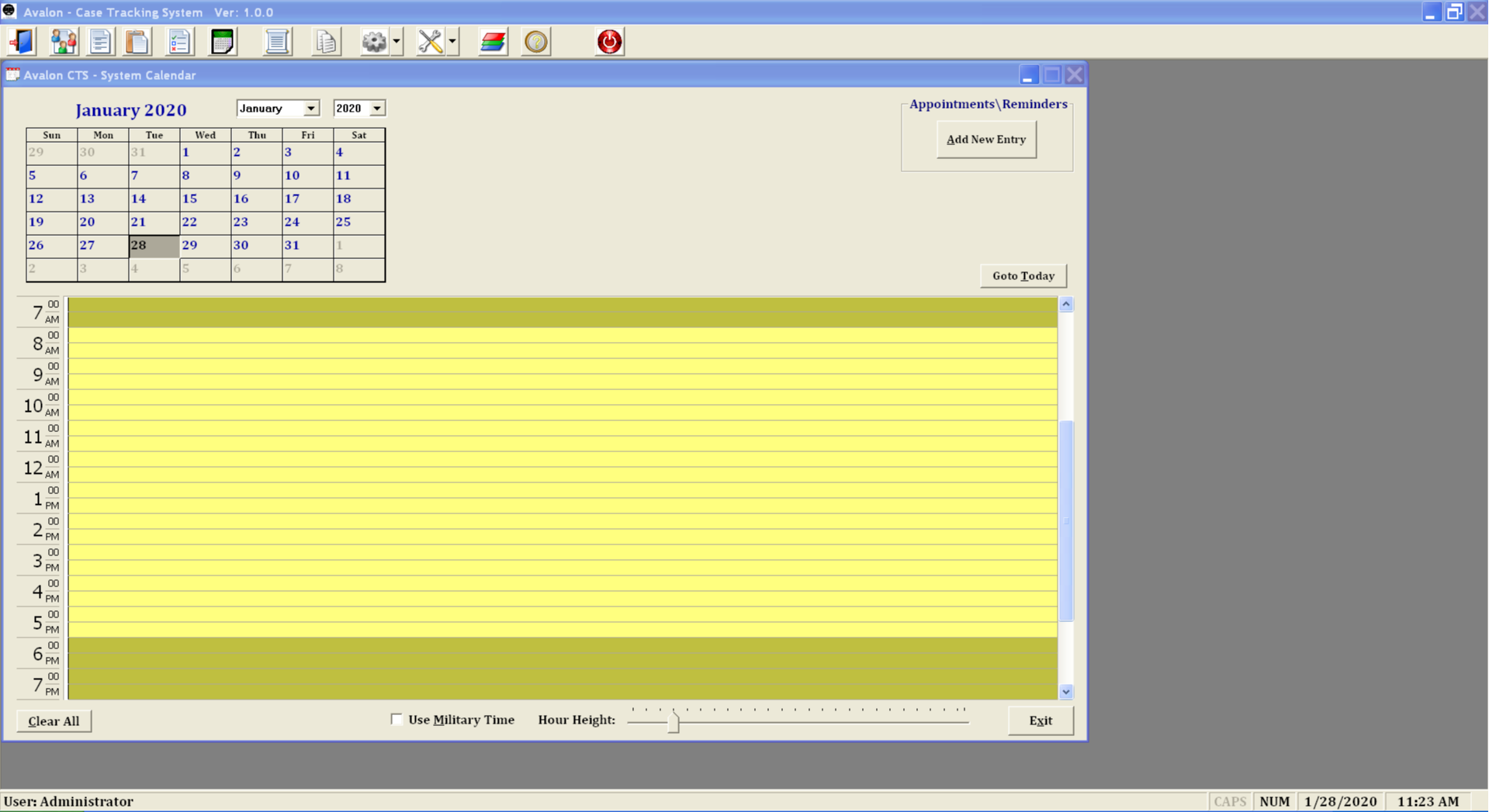Minimize the System Calendar window
This screenshot has height=812, width=1489.
[x=1028, y=74]
